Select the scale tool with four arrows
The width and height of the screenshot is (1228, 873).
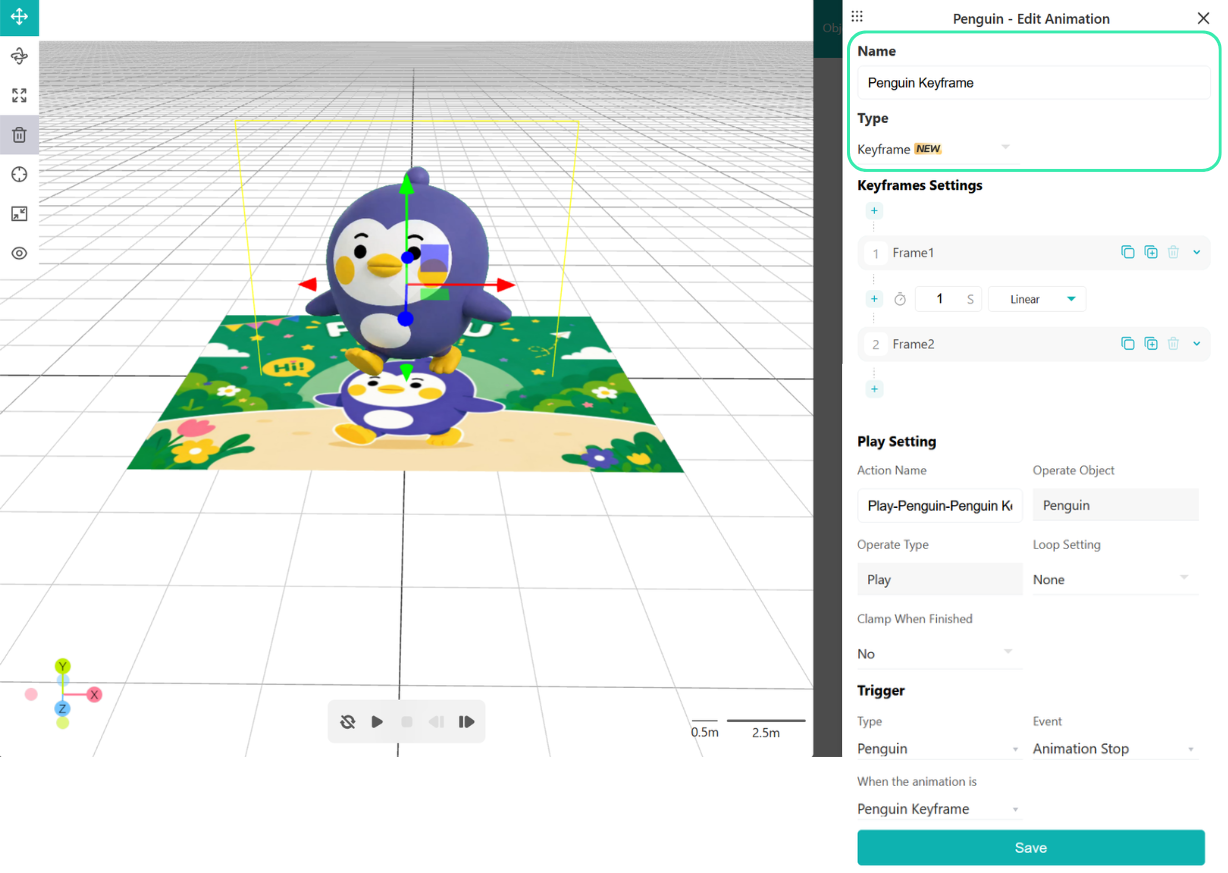[x=19, y=96]
